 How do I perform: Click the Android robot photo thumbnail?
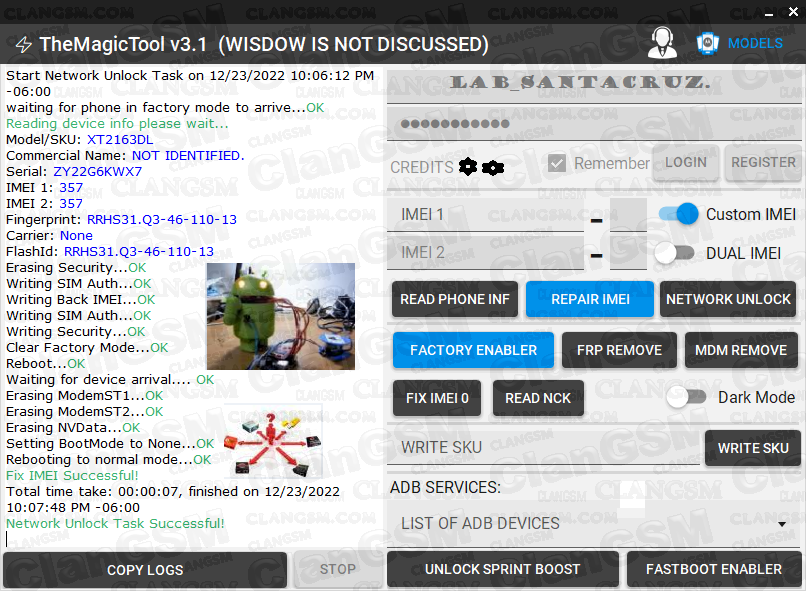(281, 317)
